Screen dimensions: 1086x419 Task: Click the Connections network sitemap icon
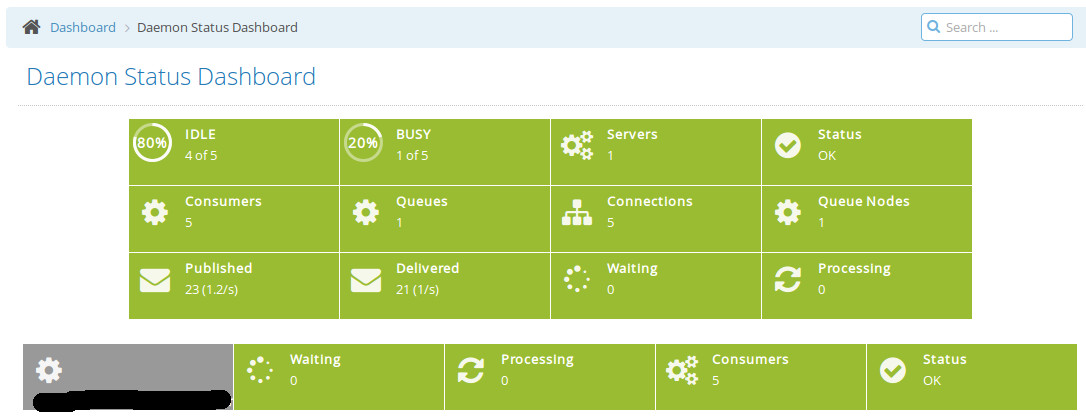[577, 212]
